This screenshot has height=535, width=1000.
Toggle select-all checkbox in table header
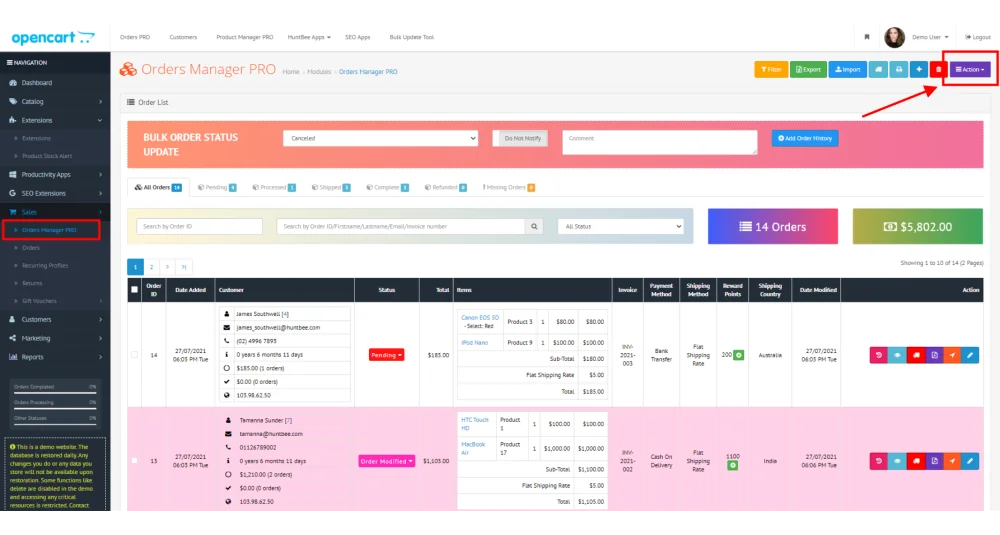(134, 289)
